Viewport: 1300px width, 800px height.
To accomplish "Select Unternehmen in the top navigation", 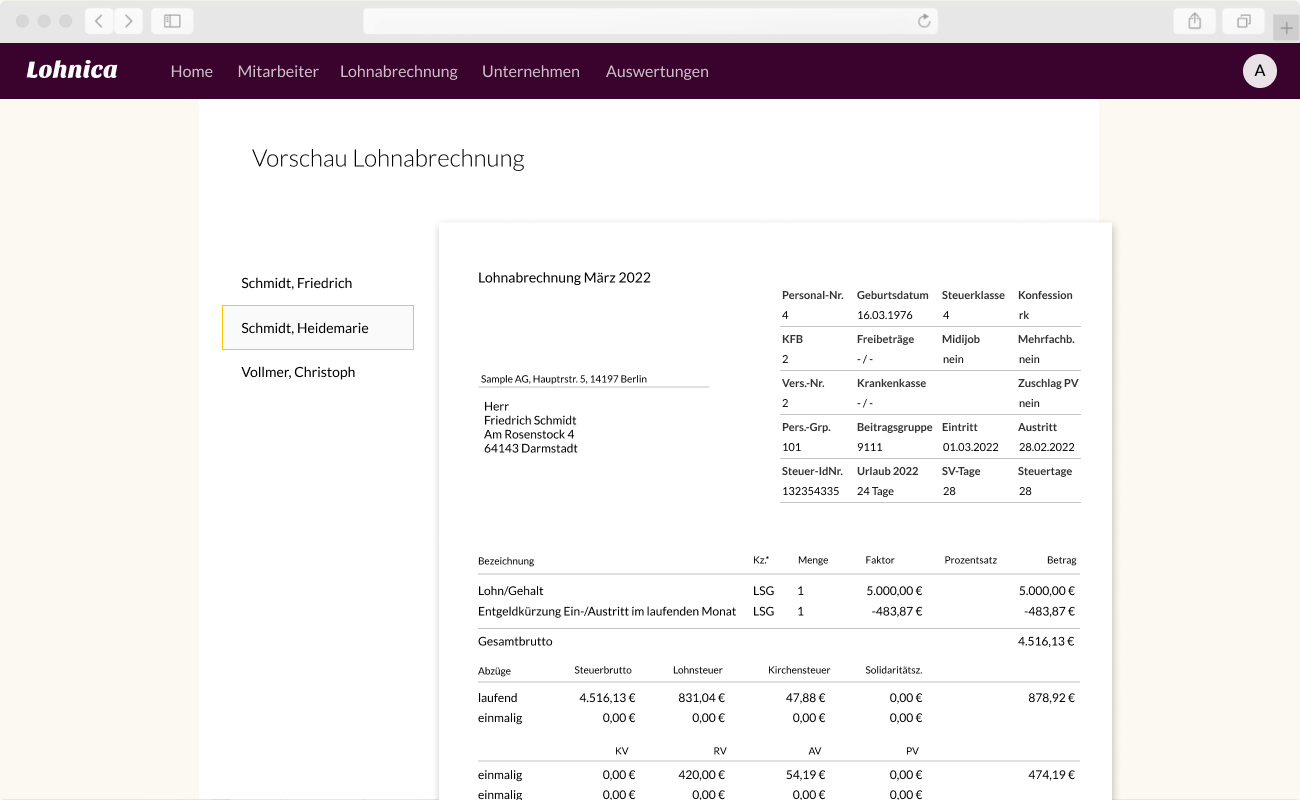I will [531, 71].
